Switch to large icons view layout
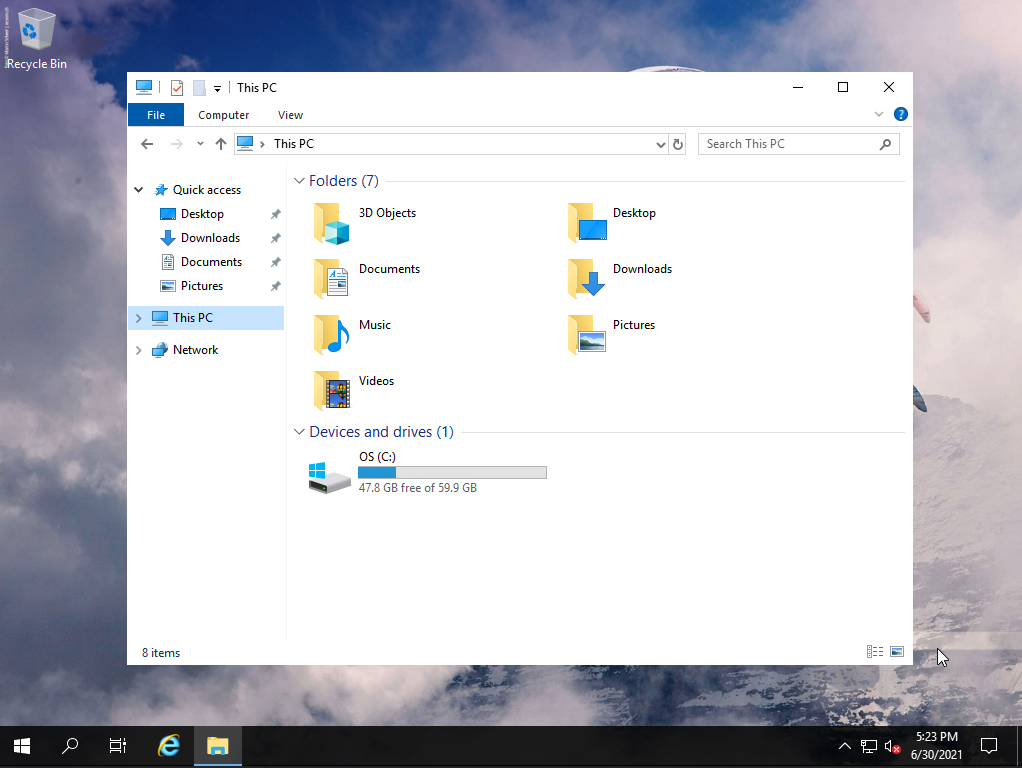This screenshot has height=768, width=1022. coord(897,652)
